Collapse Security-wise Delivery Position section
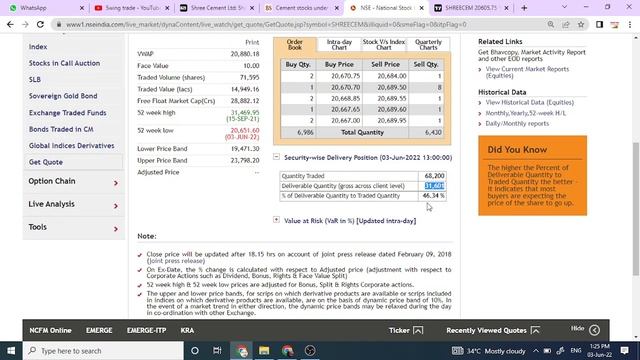This screenshot has width=640, height=360. click(276, 157)
